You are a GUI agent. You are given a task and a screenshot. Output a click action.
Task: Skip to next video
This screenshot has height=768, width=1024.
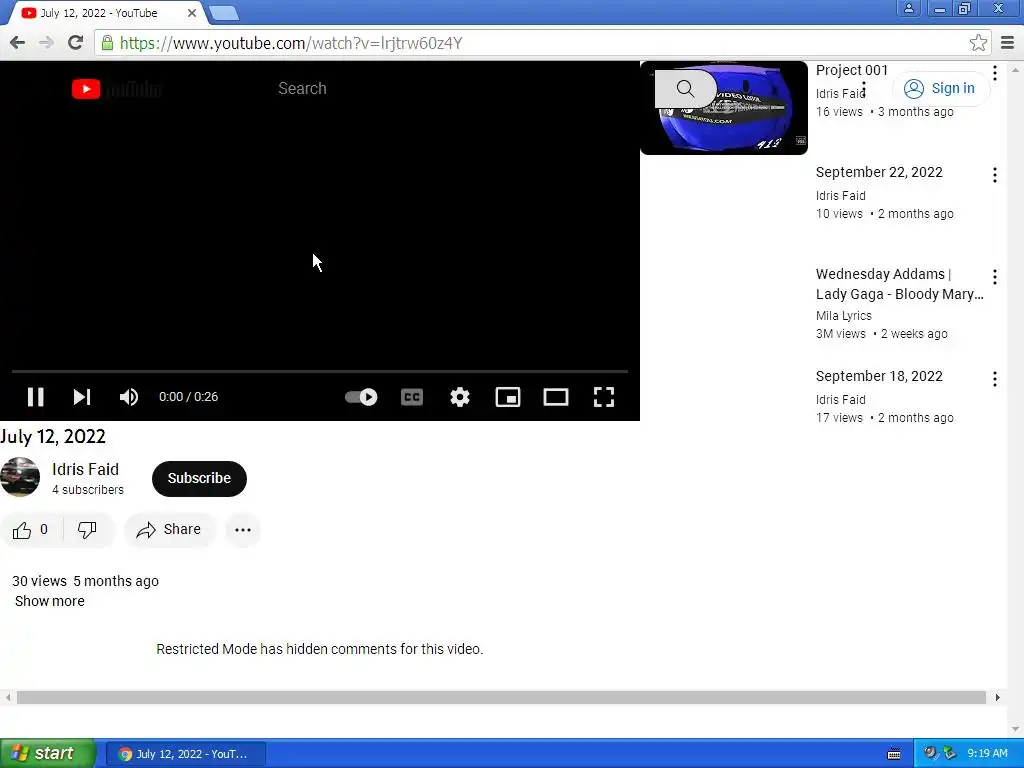coord(82,397)
